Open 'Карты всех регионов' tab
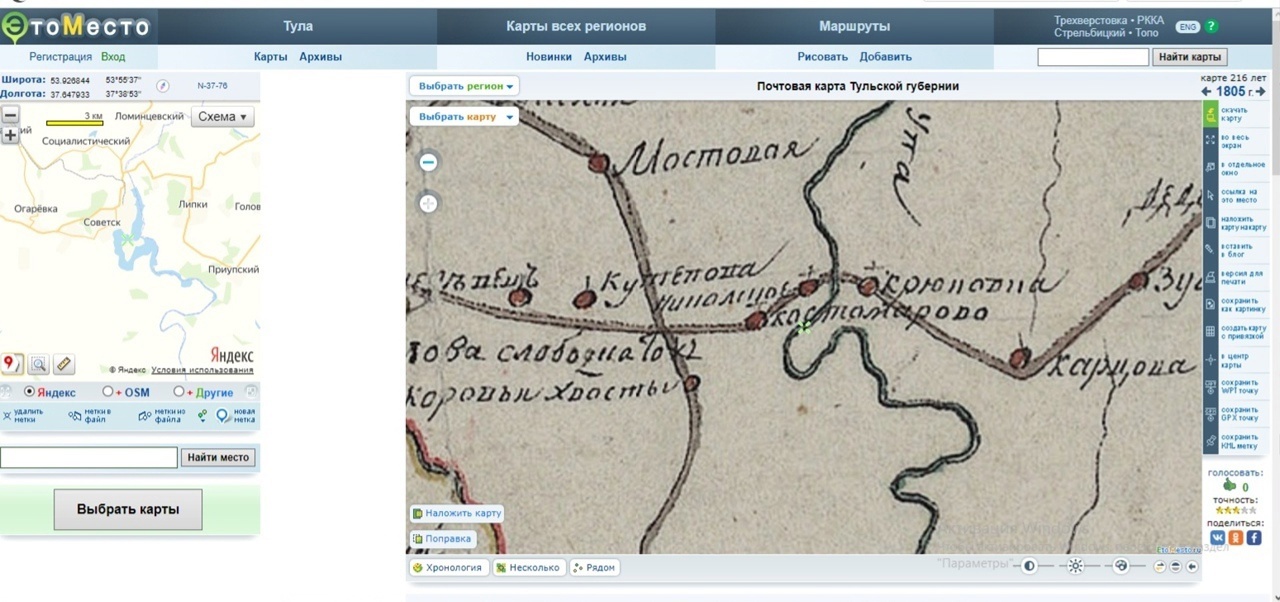 pyautogui.click(x=576, y=26)
